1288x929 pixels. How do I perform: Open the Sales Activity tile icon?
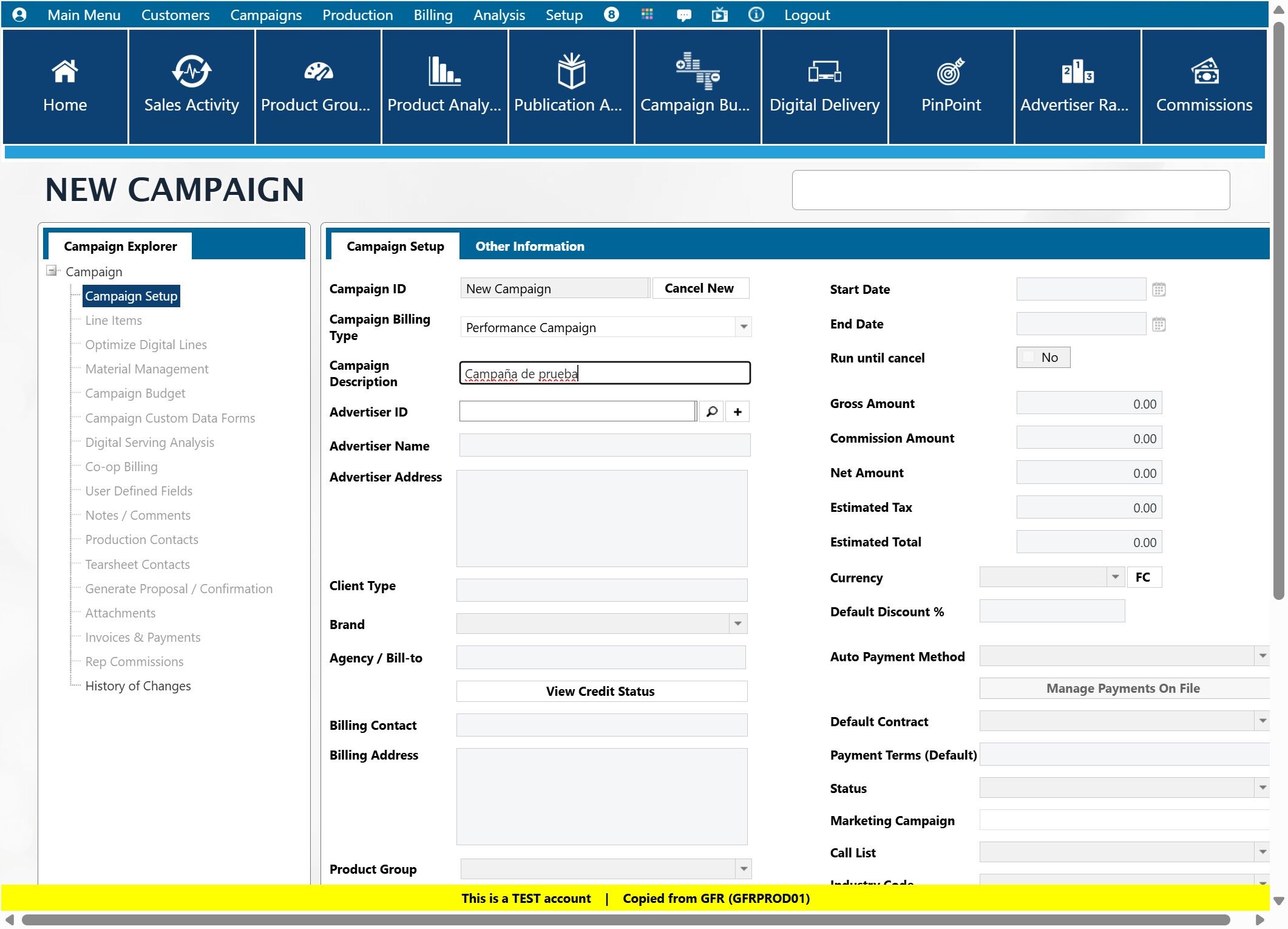191,72
